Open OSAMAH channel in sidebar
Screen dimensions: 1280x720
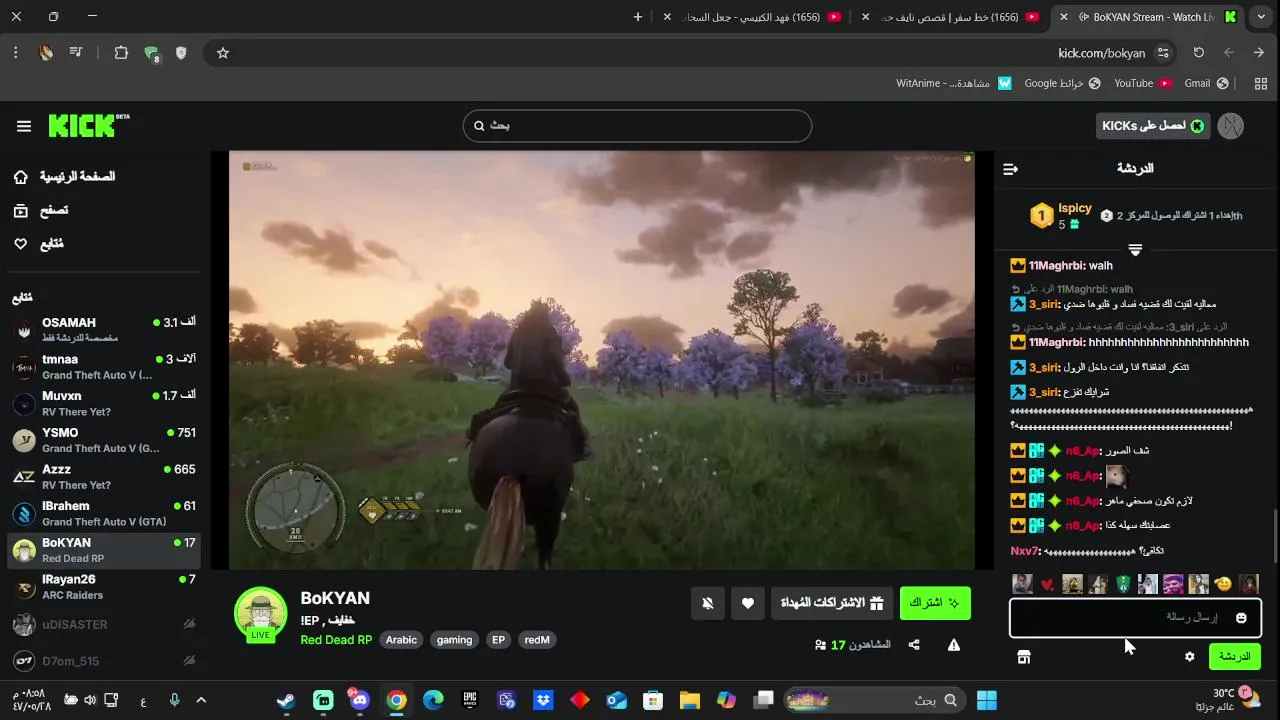pos(104,330)
